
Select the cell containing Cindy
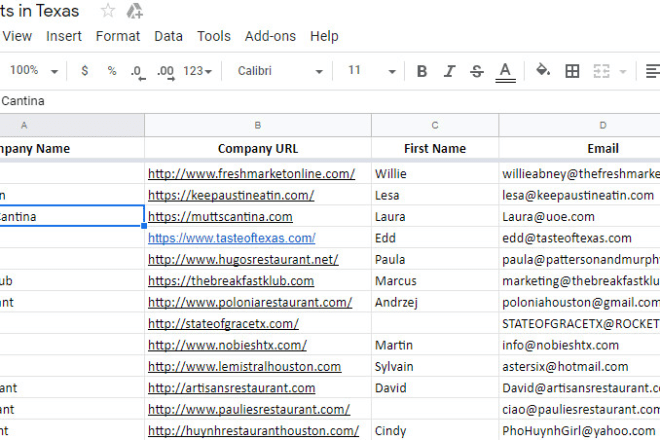435,431
